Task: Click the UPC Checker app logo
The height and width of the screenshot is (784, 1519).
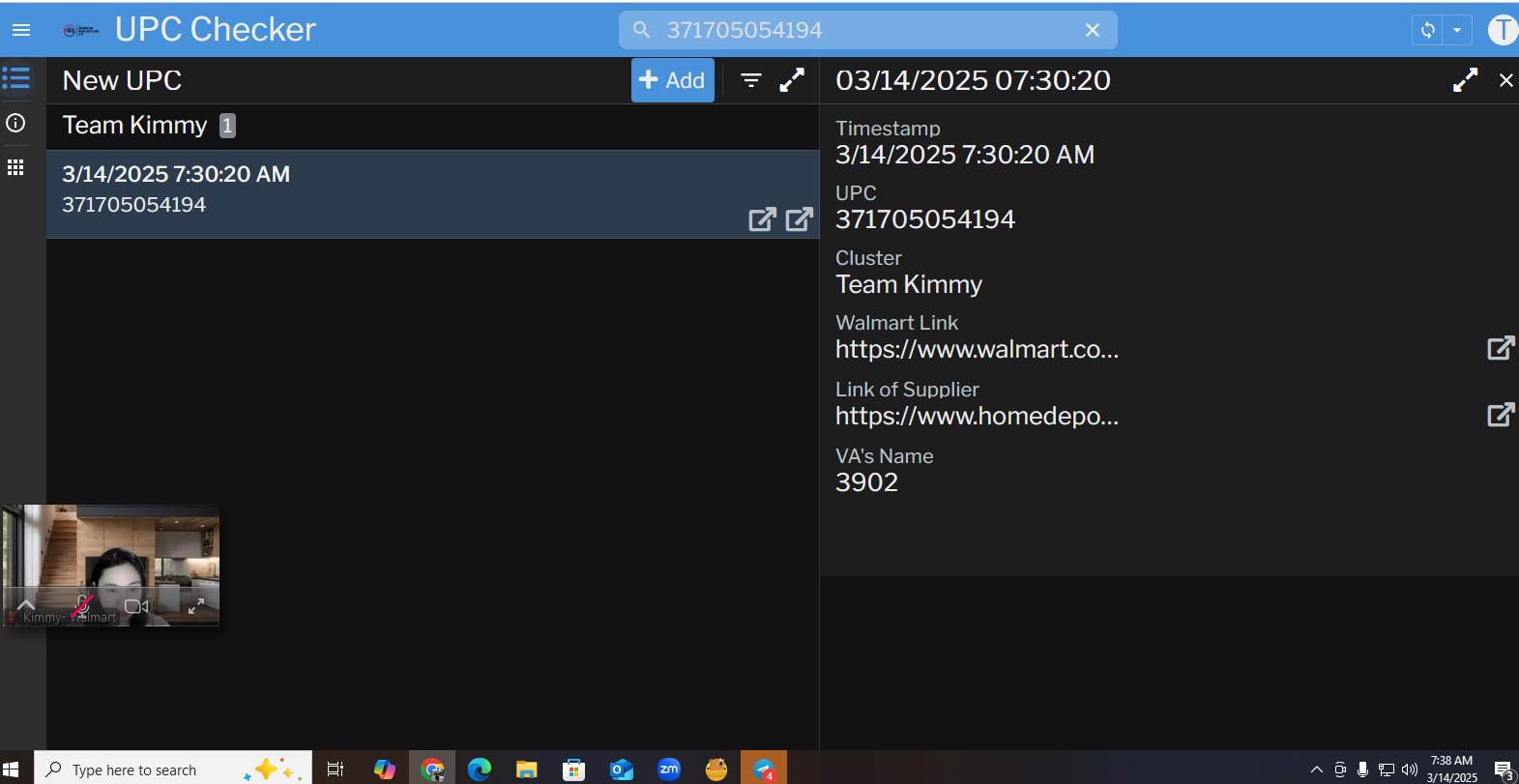Action: [81, 30]
